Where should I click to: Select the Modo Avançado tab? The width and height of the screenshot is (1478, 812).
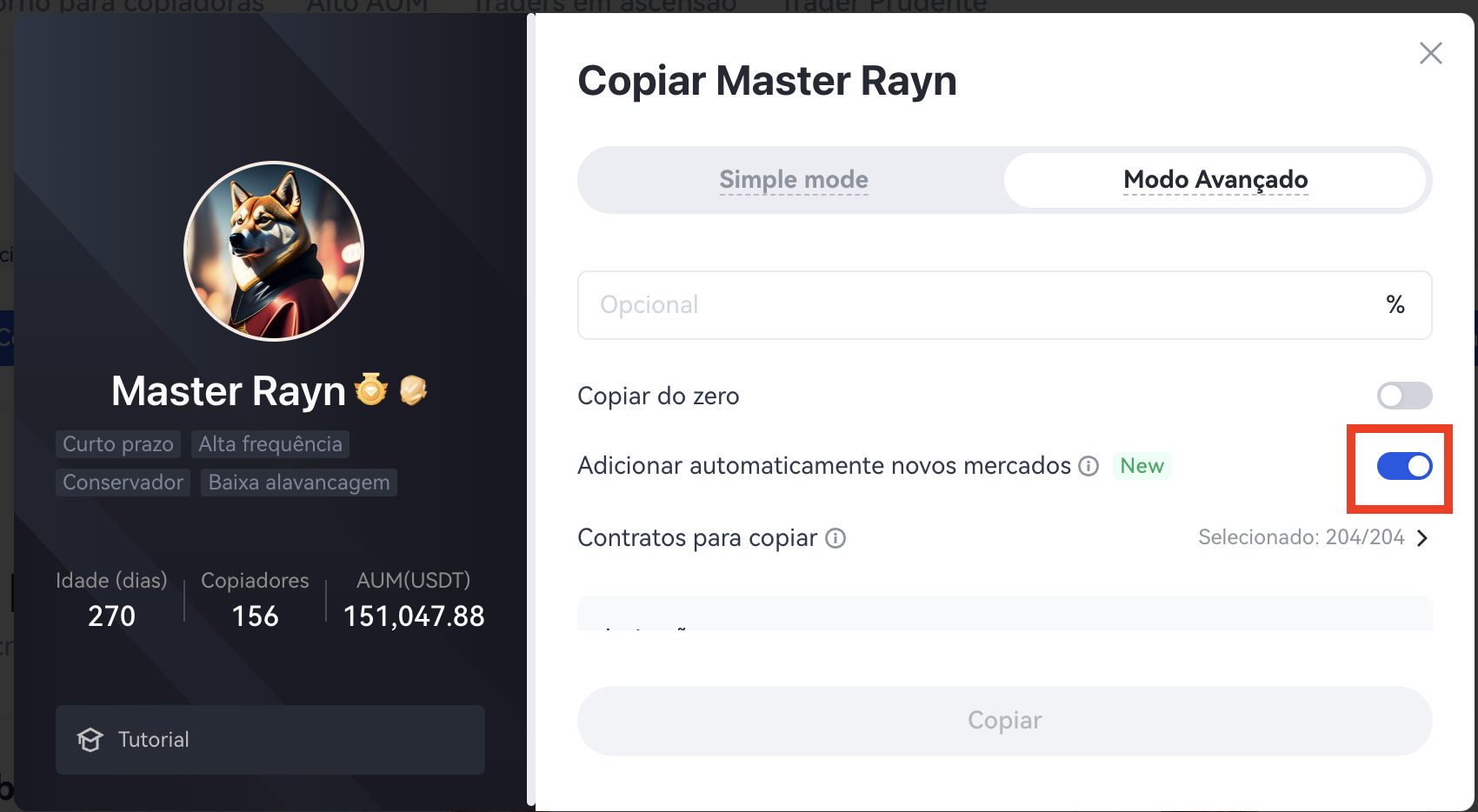[1215, 180]
